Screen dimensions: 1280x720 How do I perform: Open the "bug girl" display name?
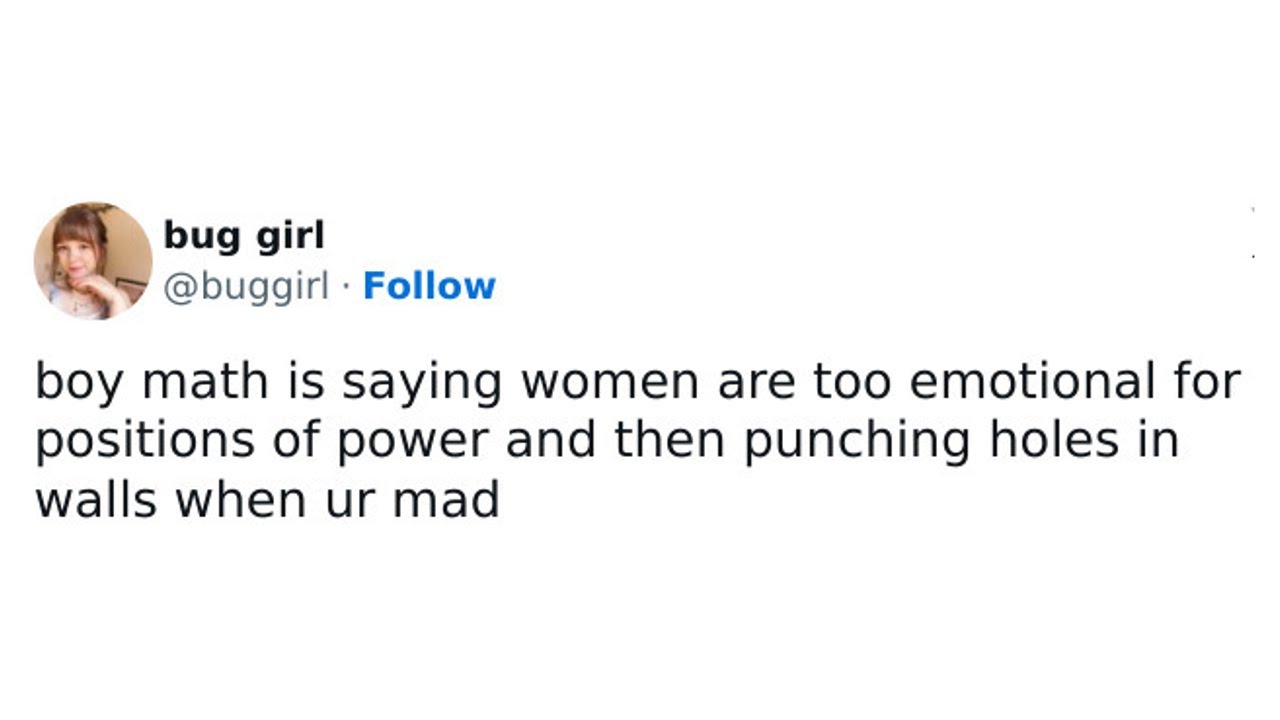tap(244, 236)
